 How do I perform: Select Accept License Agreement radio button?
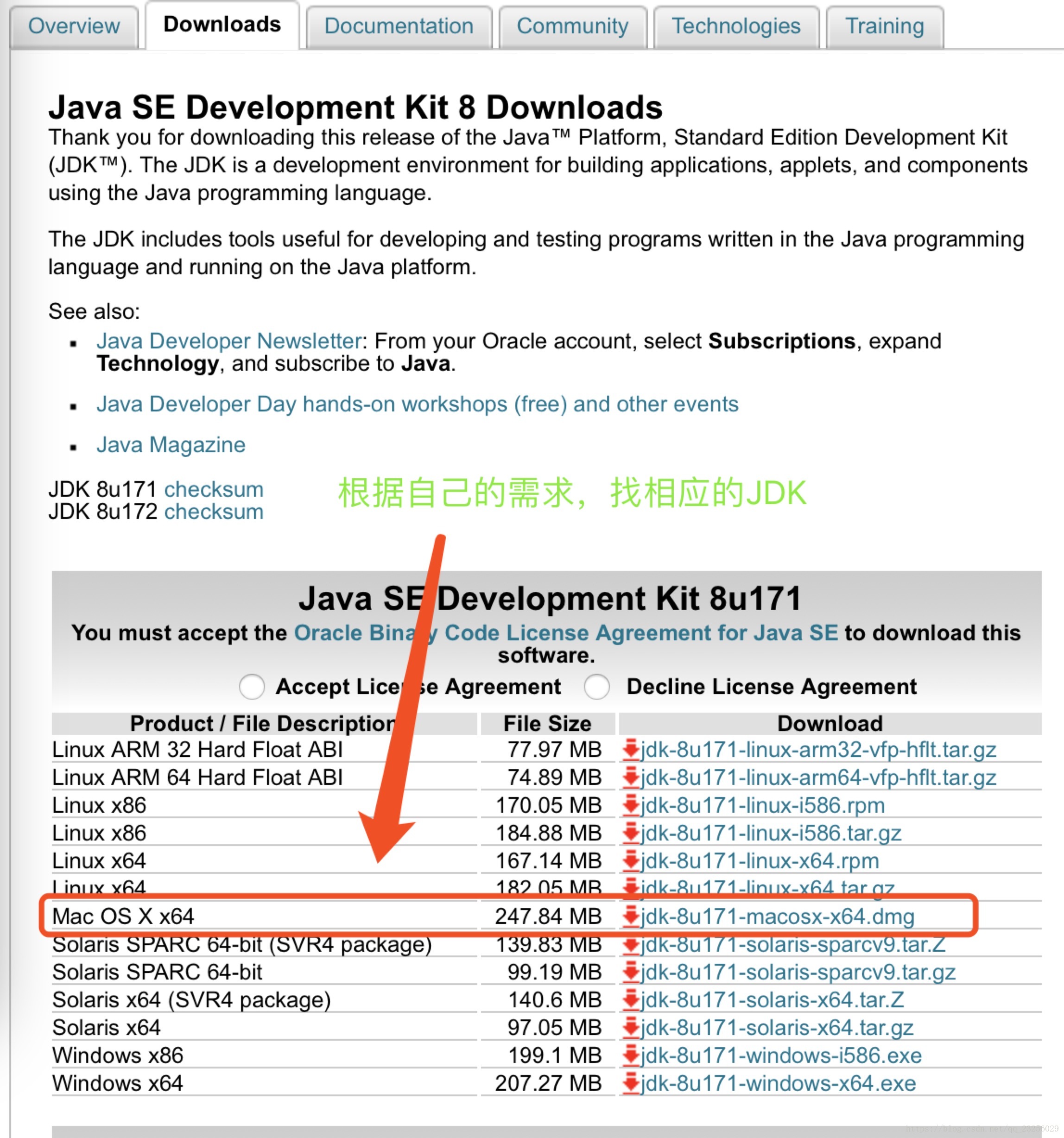(252, 686)
